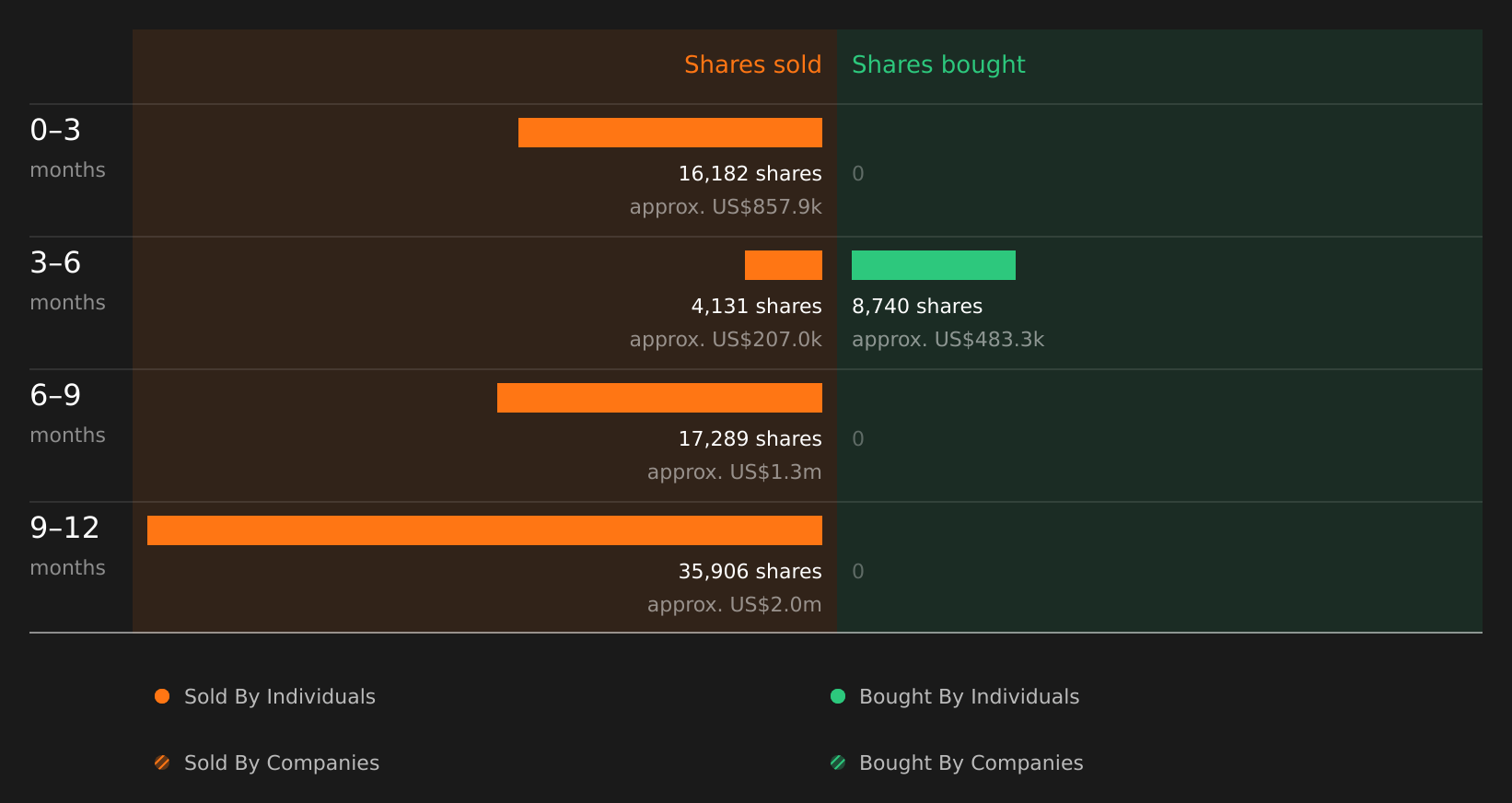Select the Bought By Individuals legend label
The height and width of the screenshot is (803, 1512).
click(x=970, y=697)
